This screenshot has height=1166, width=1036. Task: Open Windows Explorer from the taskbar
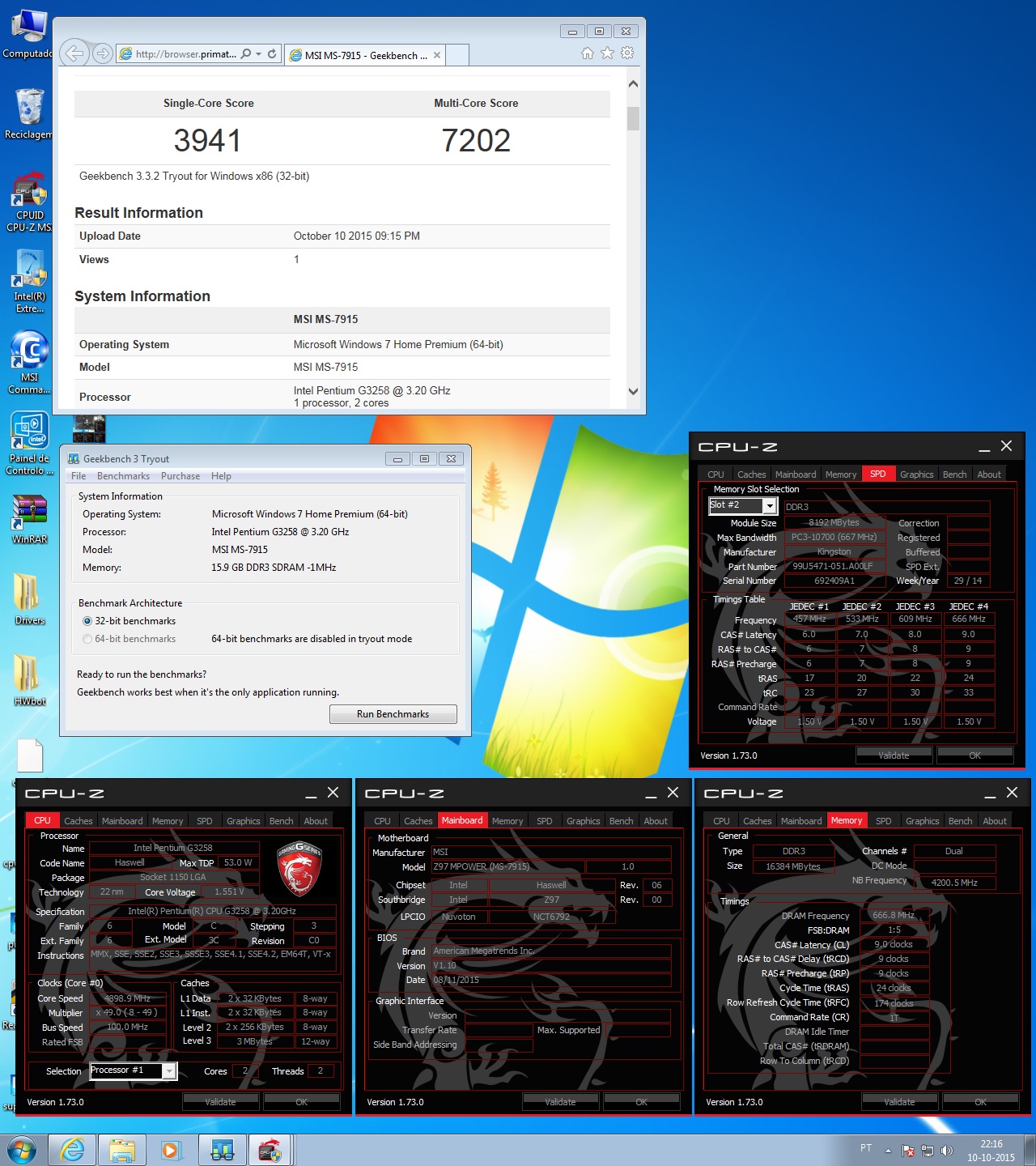(x=121, y=1150)
